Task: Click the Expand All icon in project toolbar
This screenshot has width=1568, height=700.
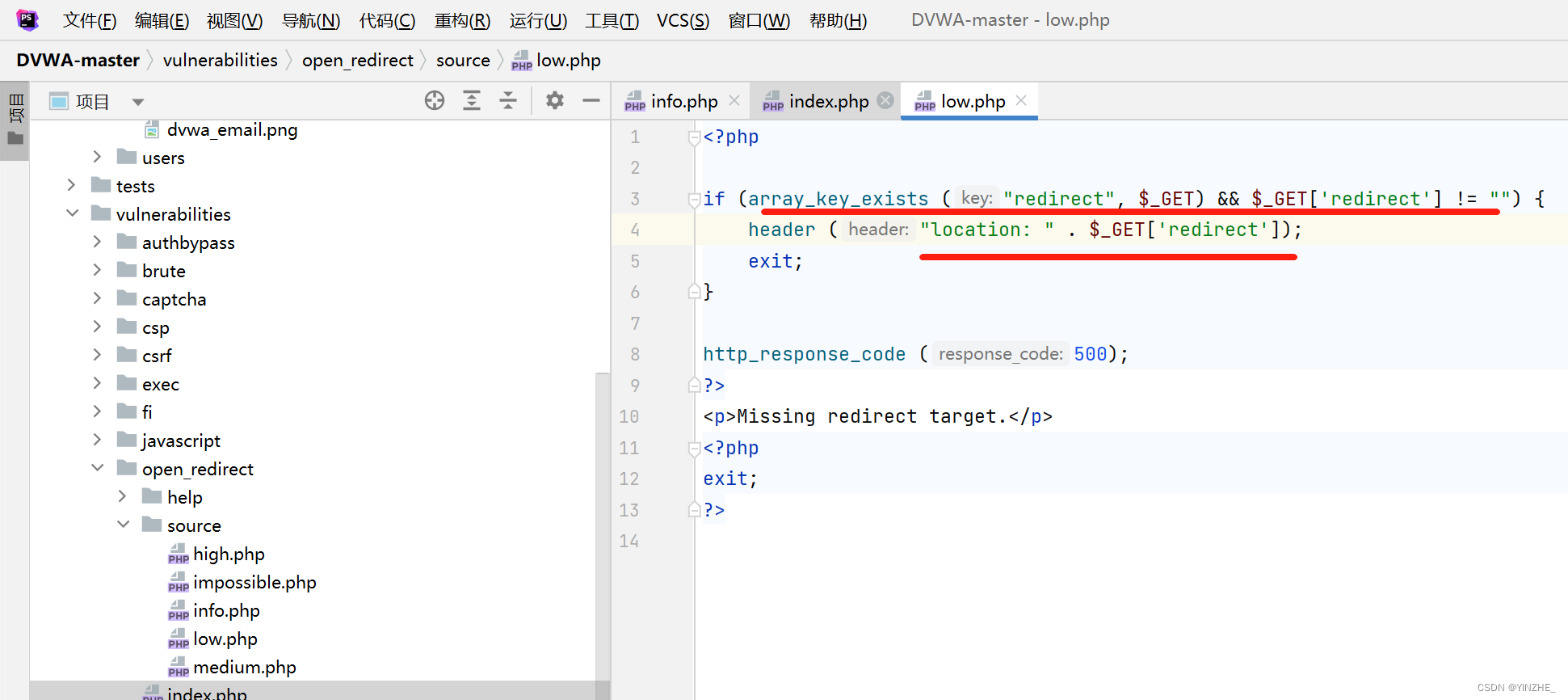Action: coord(472,100)
